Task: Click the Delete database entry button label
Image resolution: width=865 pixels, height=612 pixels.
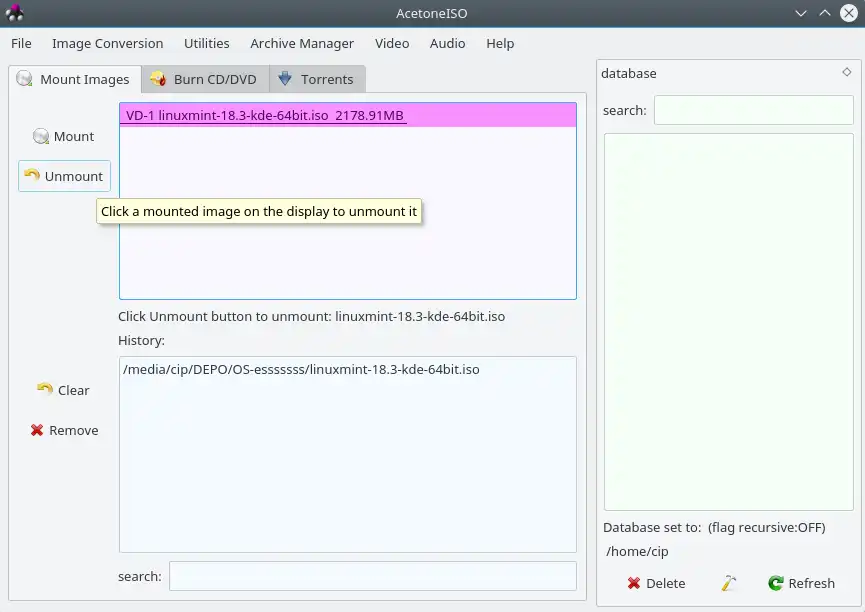Action: pyautogui.click(x=665, y=583)
